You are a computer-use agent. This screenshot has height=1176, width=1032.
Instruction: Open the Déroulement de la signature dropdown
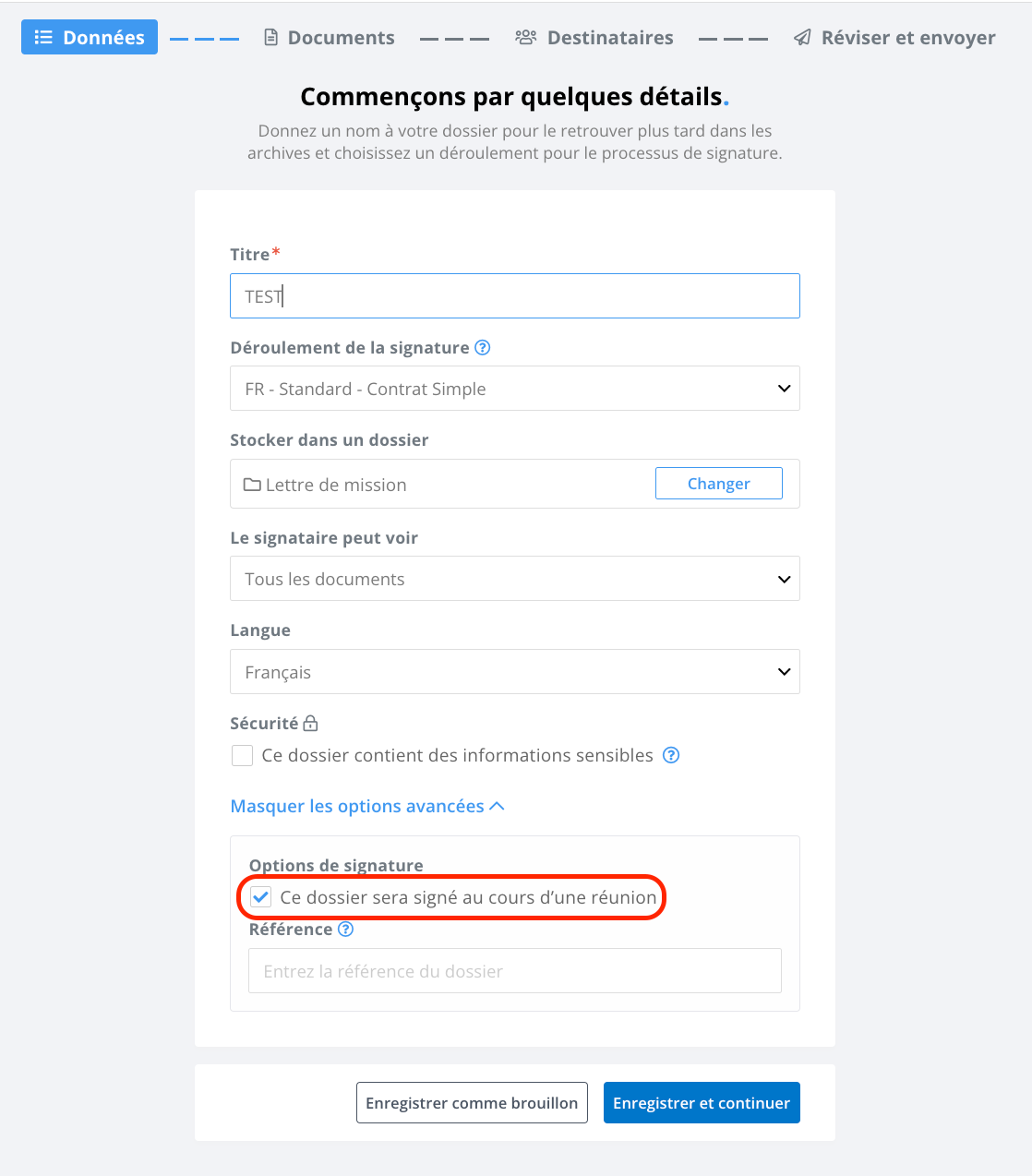tap(515, 389)
